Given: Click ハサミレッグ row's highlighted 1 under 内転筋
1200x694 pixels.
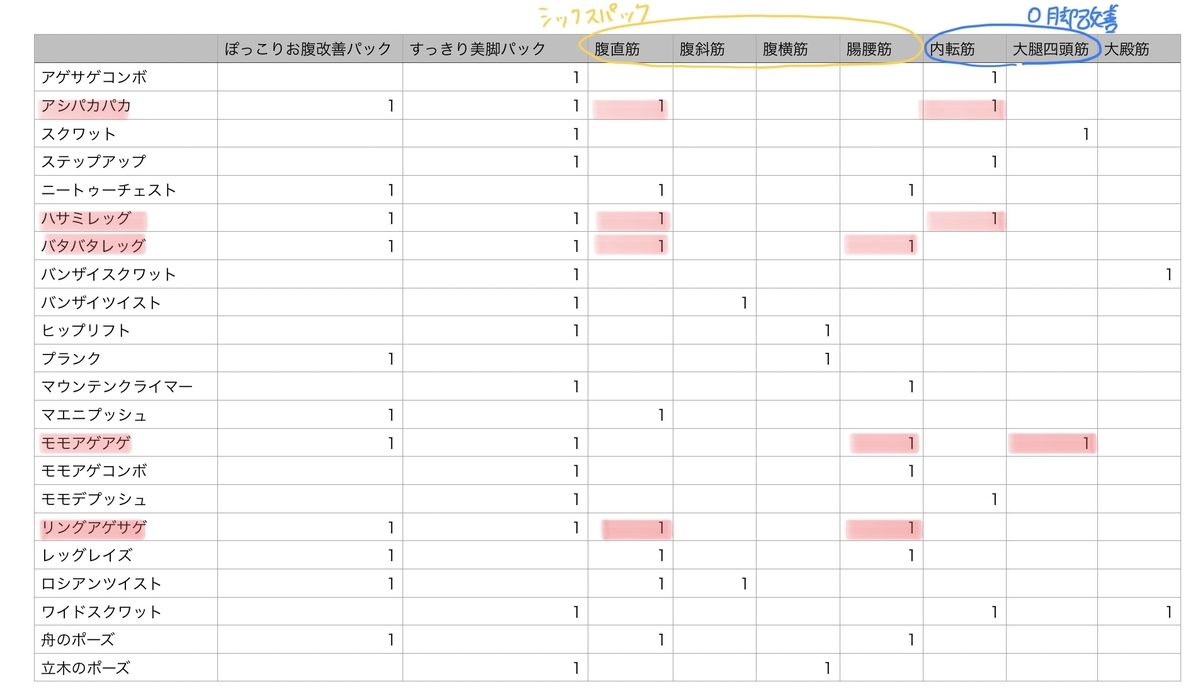Looking at the screenshot, I should [995, 218].
